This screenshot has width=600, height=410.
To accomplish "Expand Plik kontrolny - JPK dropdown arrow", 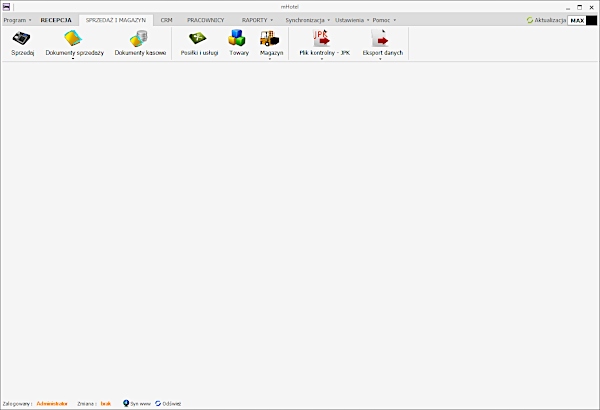I will point(322,59).
